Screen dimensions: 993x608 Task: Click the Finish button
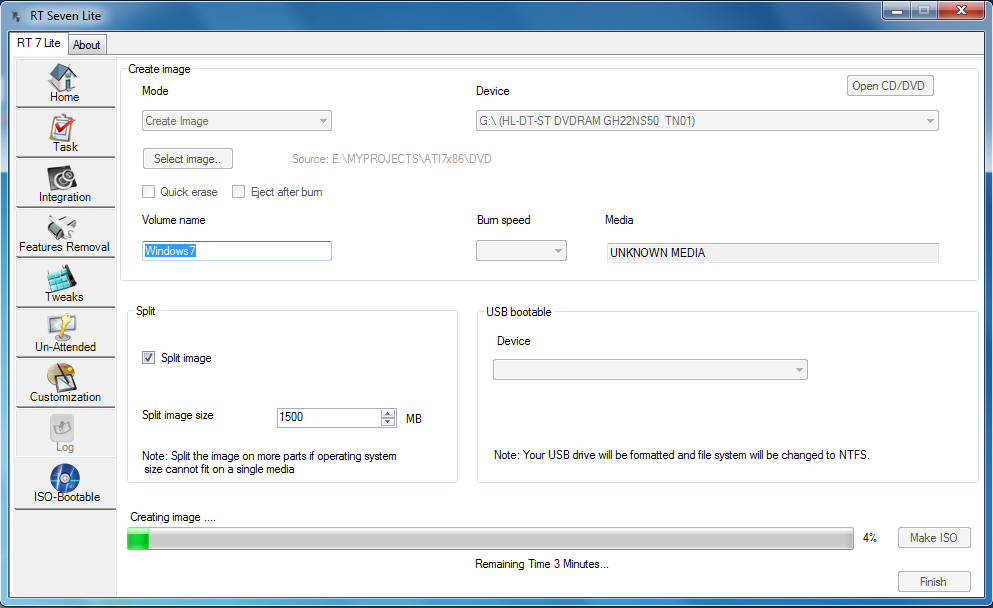[934, 581]
